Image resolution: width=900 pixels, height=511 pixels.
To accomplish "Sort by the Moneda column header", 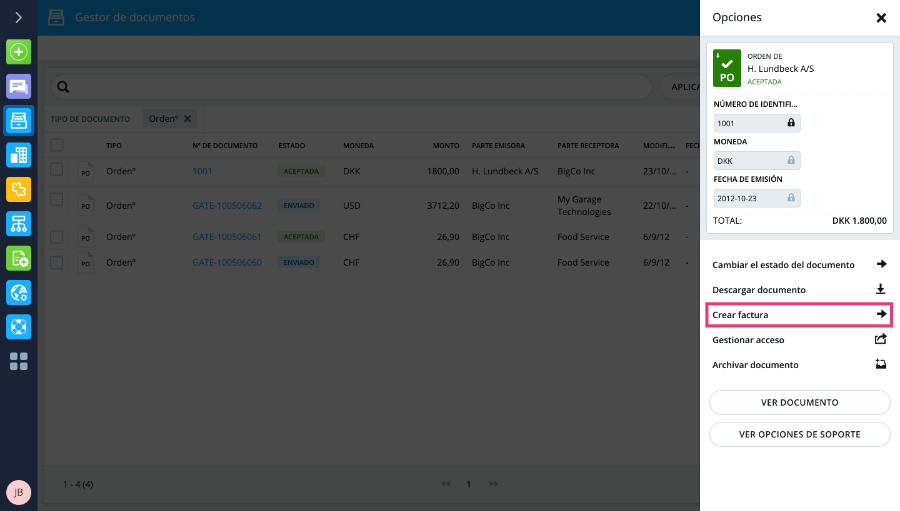I will coord(358,146).
